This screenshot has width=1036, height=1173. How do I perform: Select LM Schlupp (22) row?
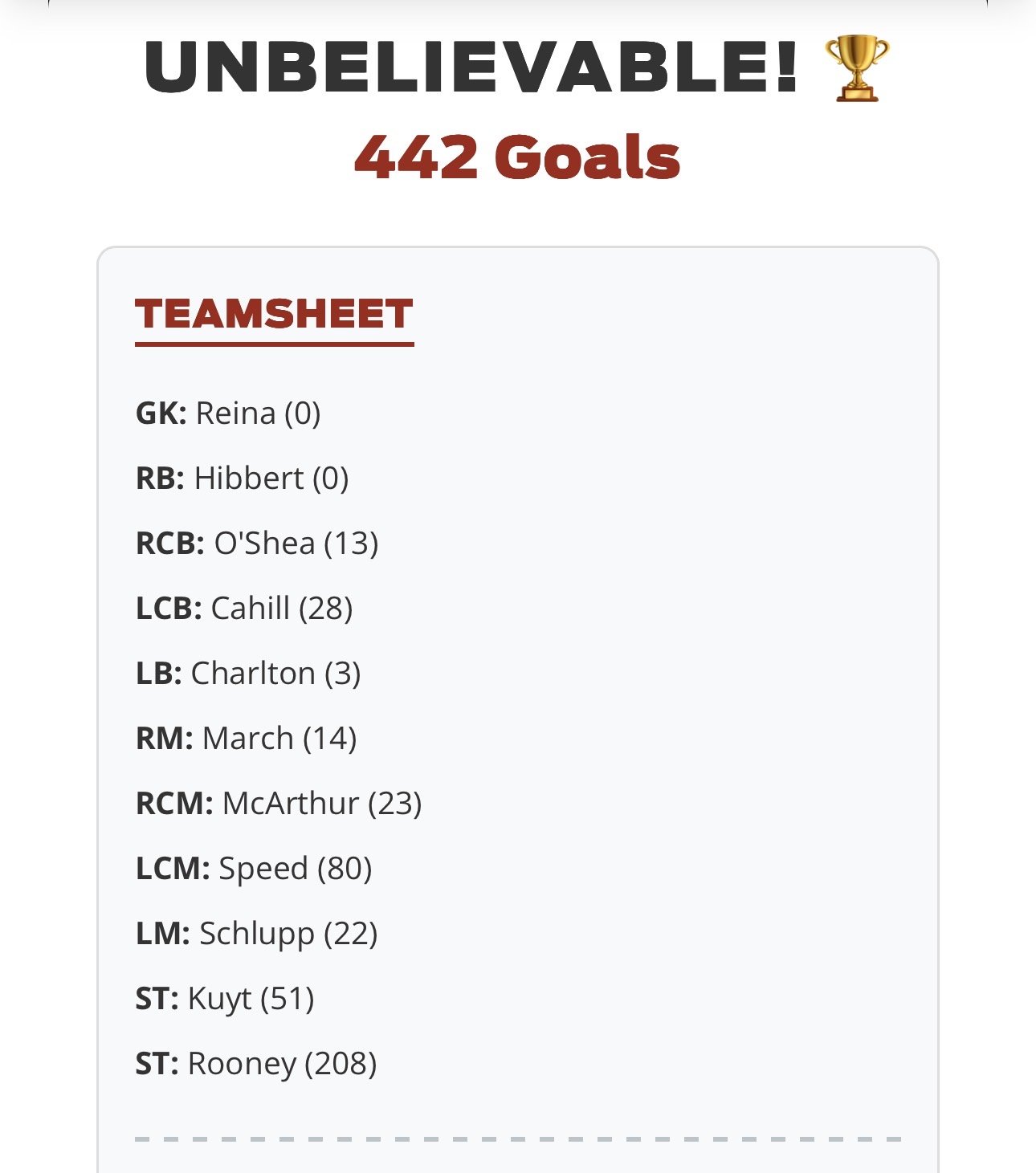(257, 934)
